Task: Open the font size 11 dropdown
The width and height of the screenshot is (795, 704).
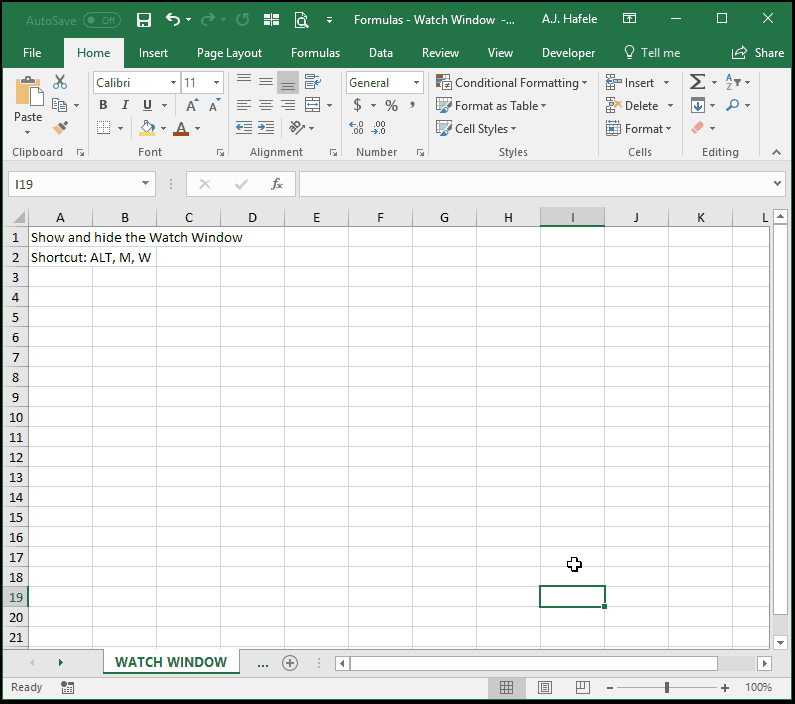Action: (216, 83)
